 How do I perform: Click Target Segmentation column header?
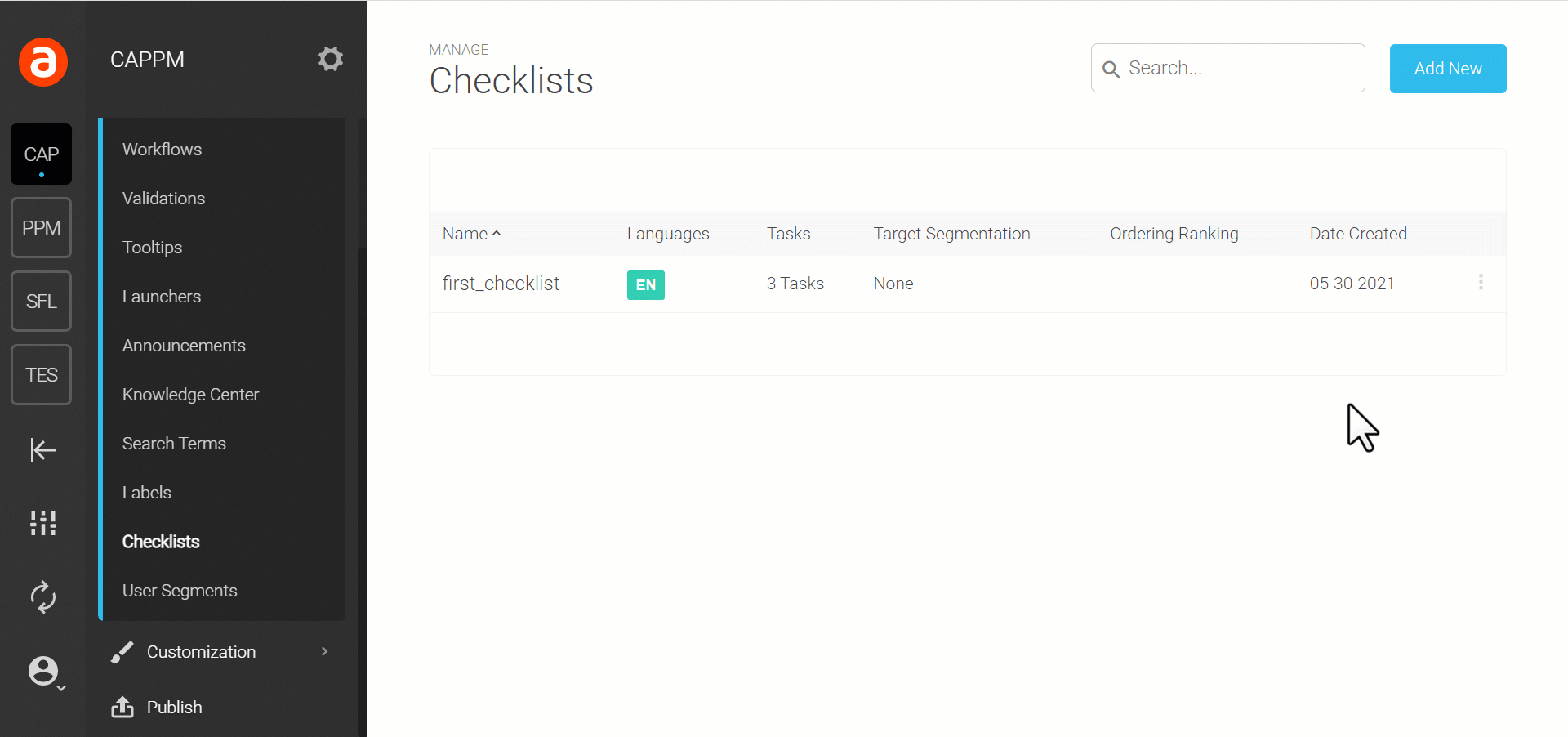coord(952,234)
